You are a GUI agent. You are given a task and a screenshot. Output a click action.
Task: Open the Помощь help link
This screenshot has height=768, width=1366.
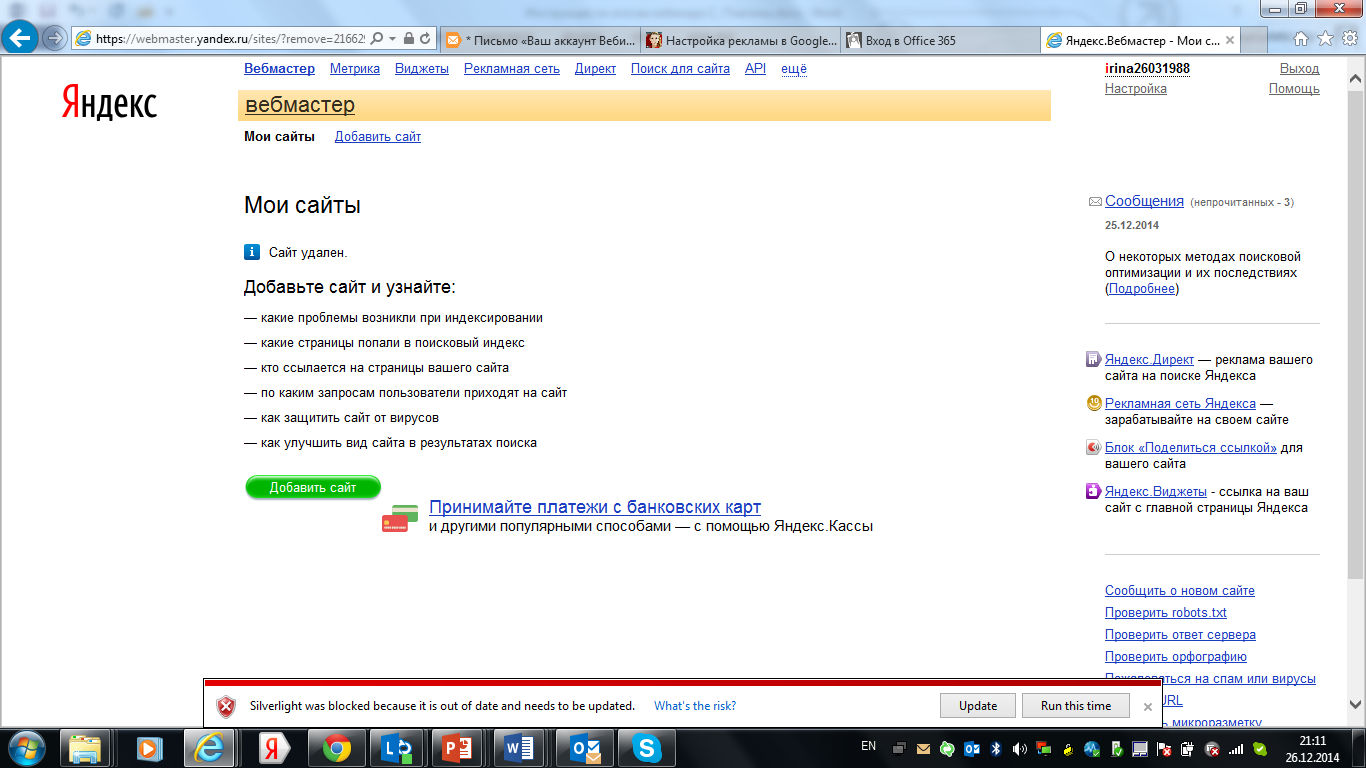pyautogui.click(x=1294, y=89)
